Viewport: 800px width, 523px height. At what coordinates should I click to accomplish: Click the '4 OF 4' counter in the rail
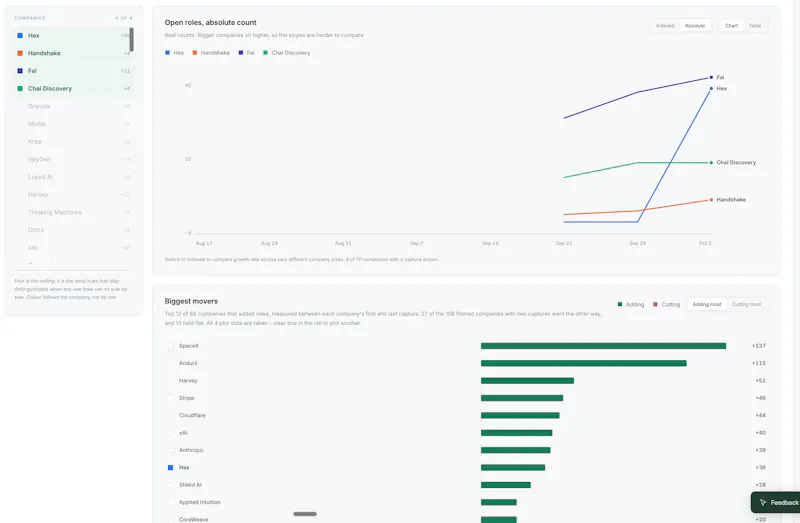123,18
